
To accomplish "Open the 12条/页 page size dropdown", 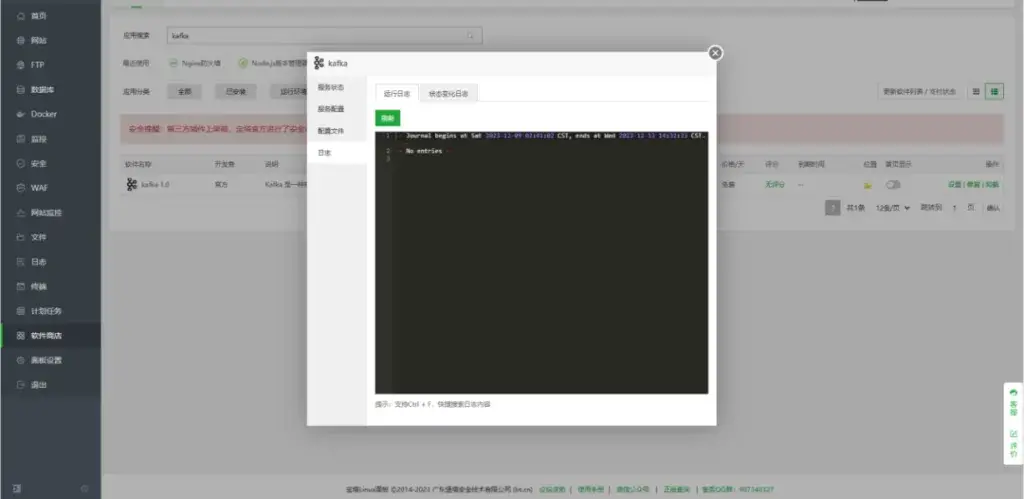I will [x=893, y=208].
